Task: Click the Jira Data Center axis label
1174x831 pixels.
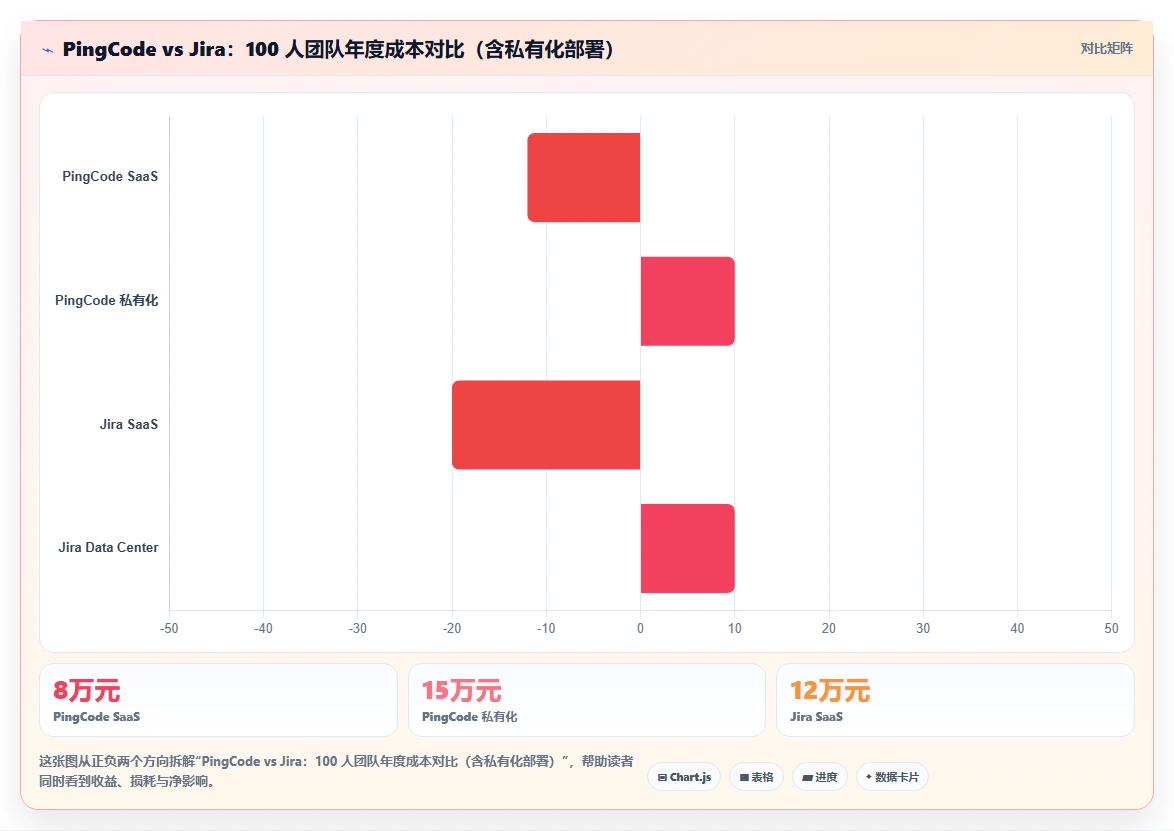Action: (x=109, y=547)
